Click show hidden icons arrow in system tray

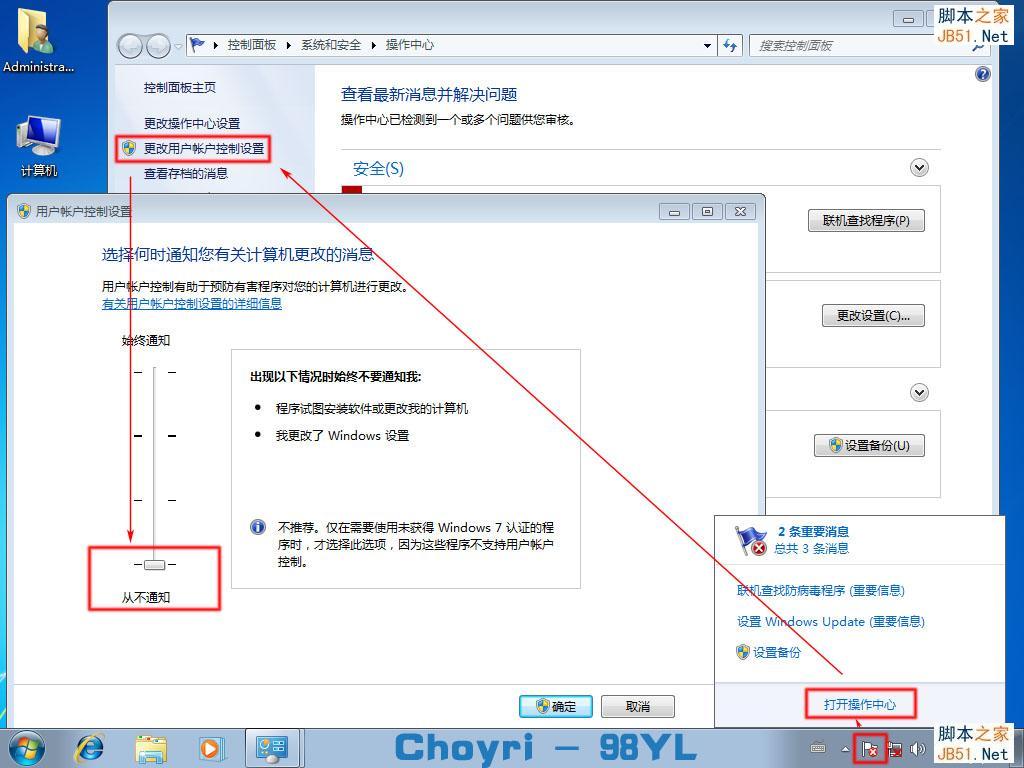845,748
